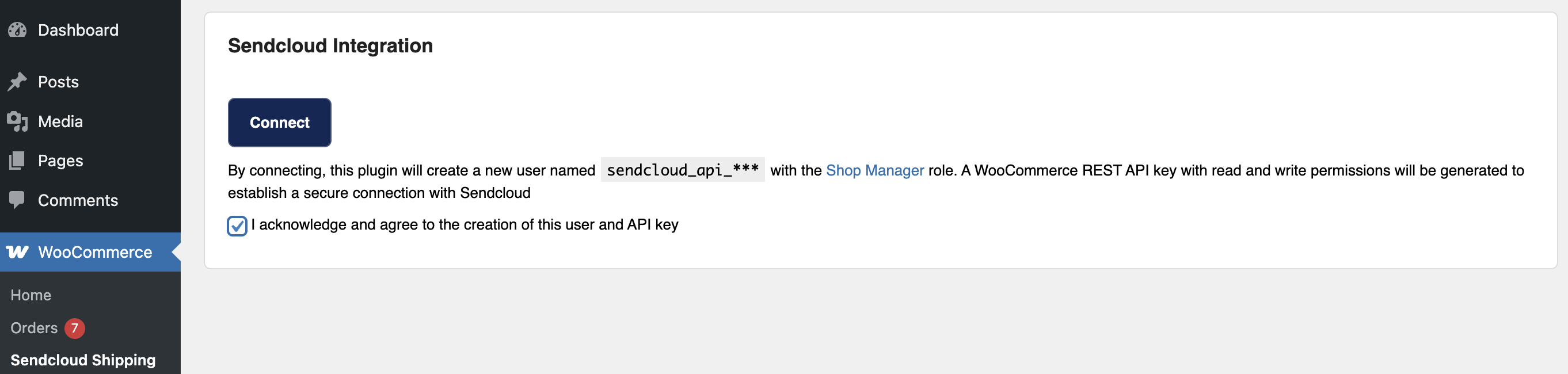Viewport: 1568px width, 374px height.
Task: Click the Pages document icon
Action: tap(18, 161)
